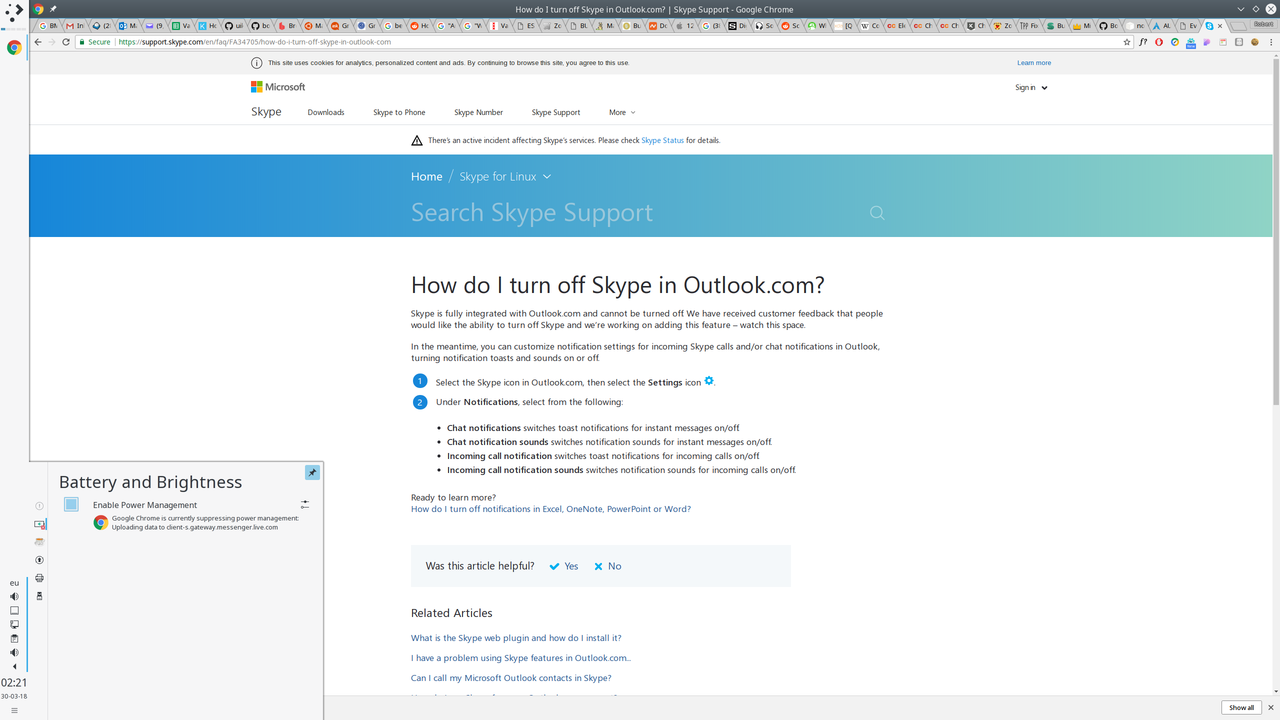Bookmark this page with the star icon

point(1127,42)
